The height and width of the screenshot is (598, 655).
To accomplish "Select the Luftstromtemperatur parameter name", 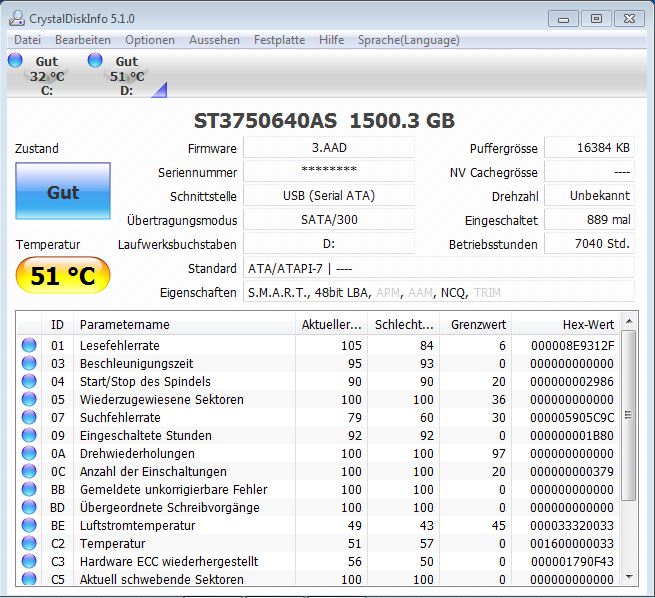I will tap(137, 525).
